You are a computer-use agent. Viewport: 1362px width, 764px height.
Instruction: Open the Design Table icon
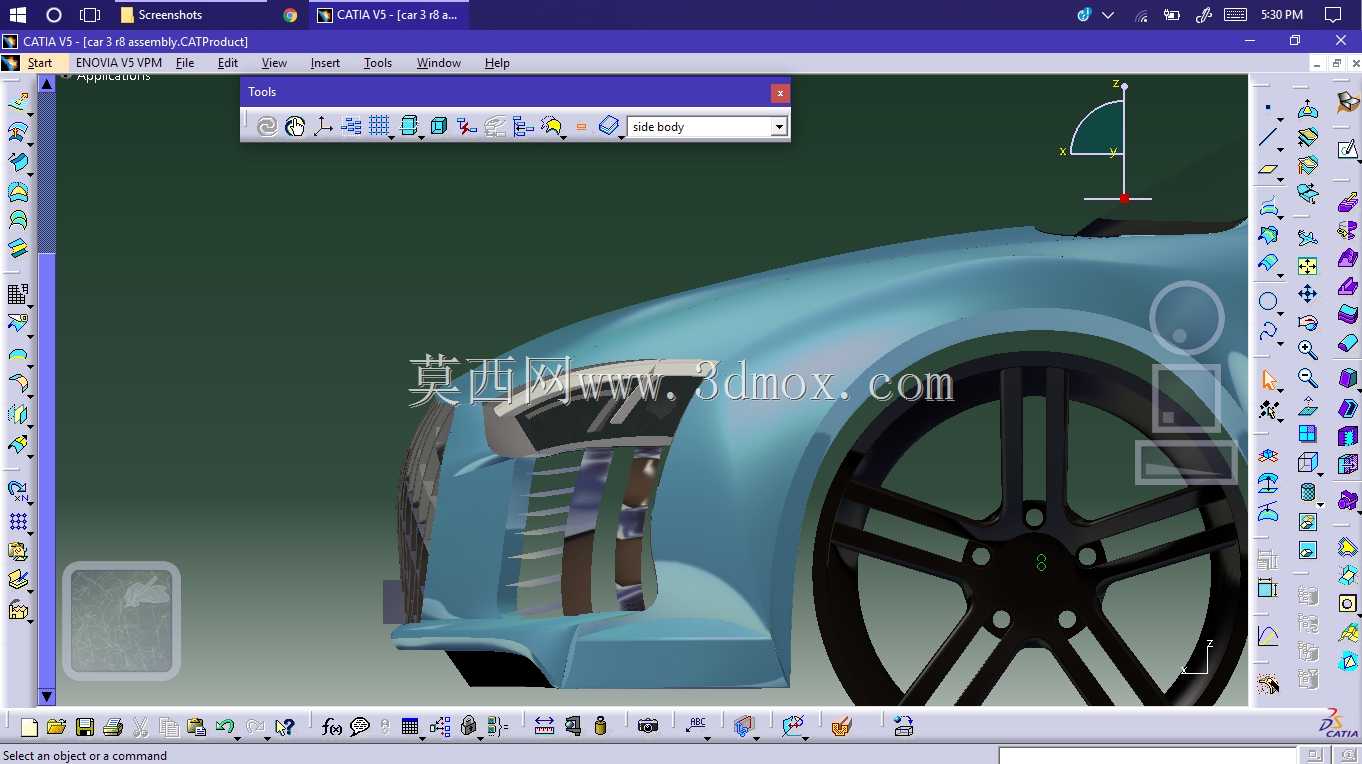click(409, 727)
